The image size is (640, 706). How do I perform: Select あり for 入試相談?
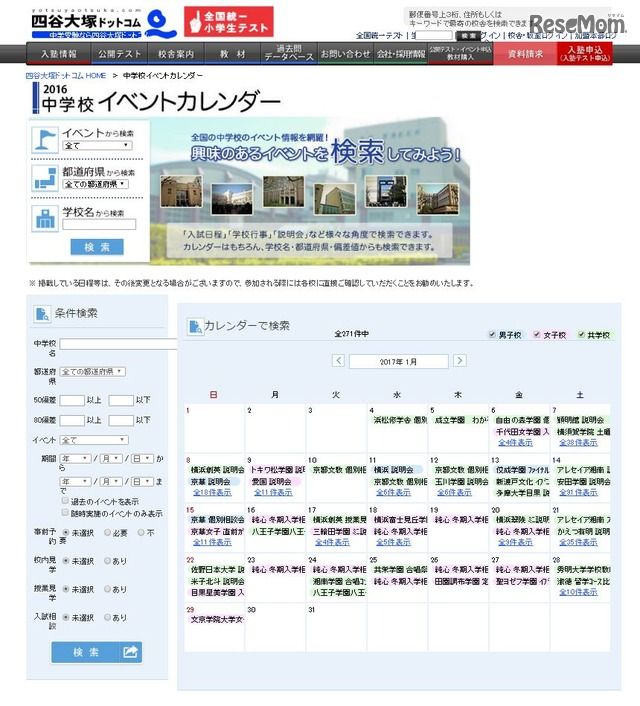[108, 617]
